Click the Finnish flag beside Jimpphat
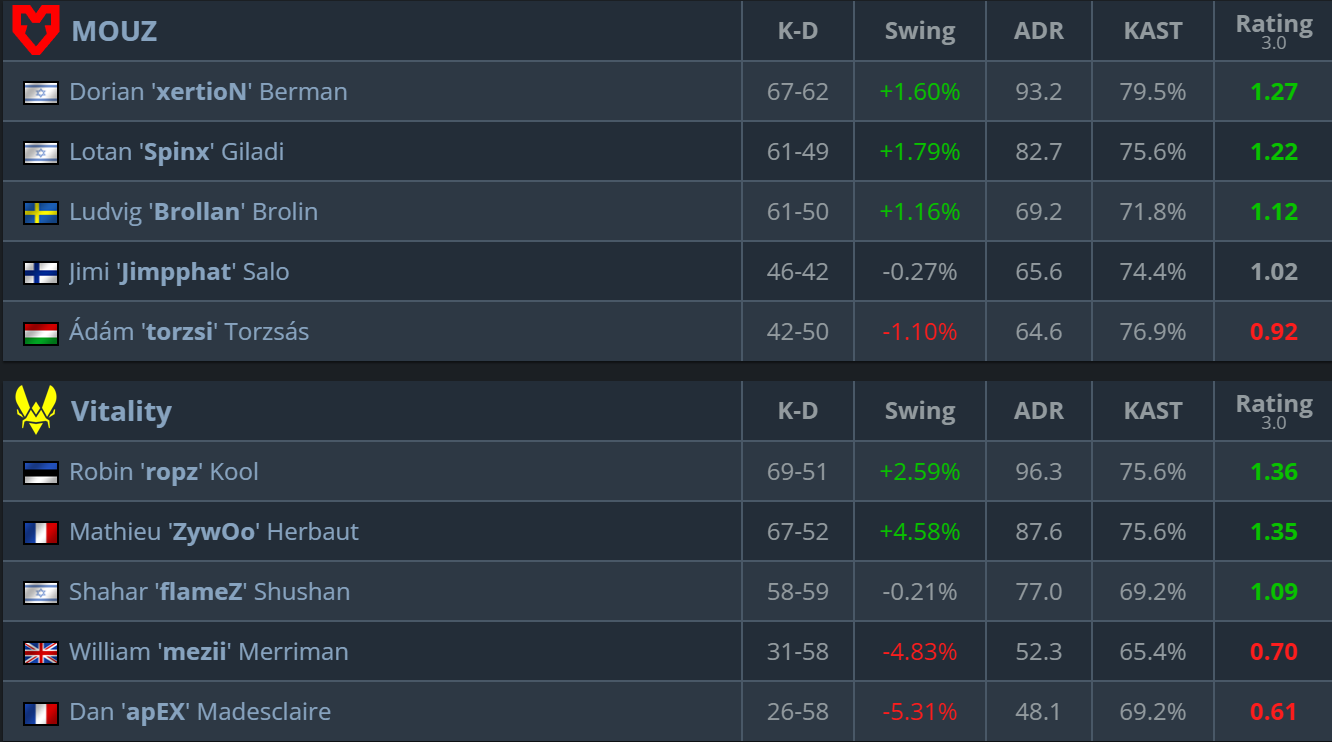This screenshot has height=742, width=1332. tap(41, 272)
